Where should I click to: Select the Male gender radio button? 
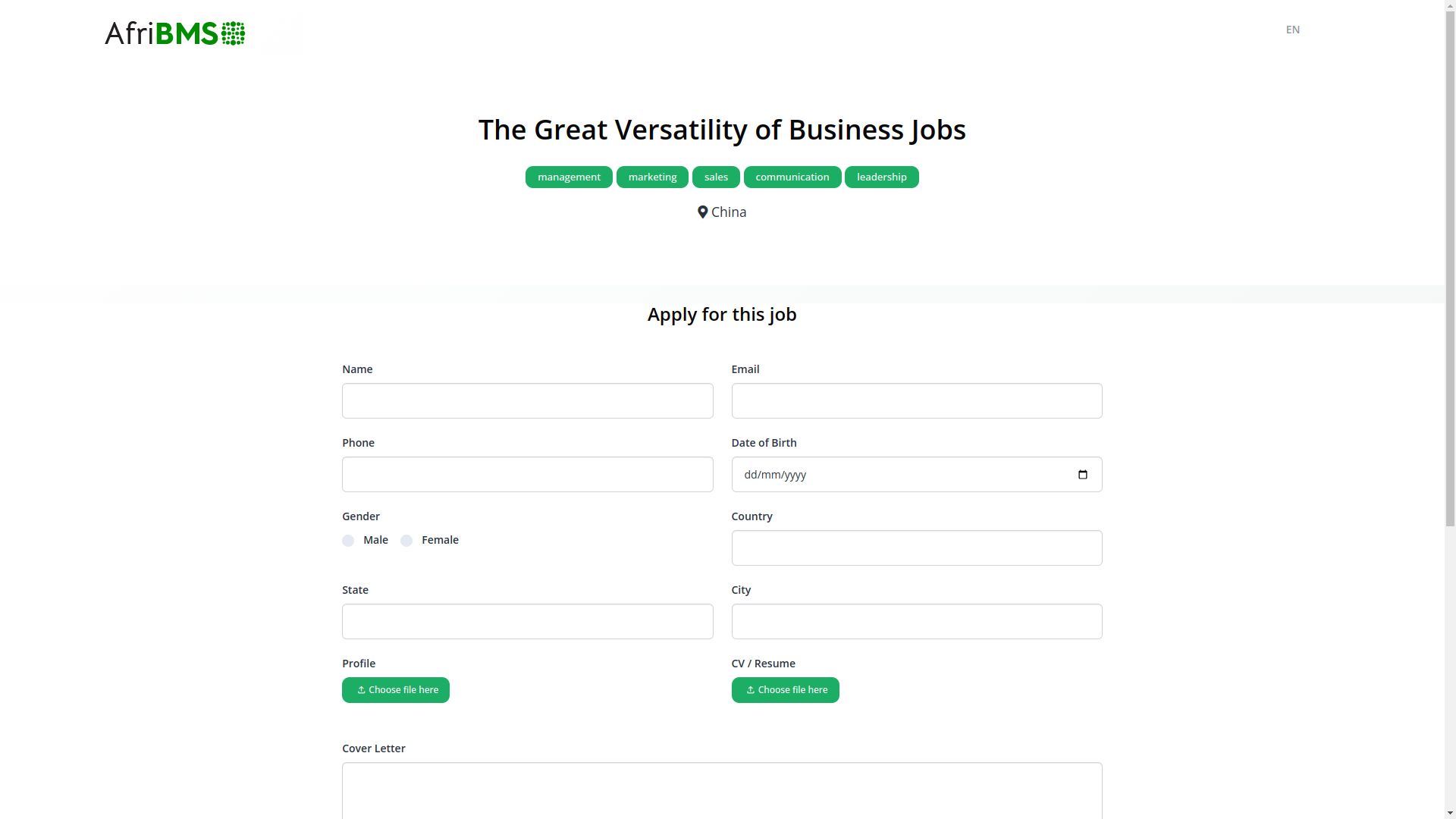(x=348, y=541)
